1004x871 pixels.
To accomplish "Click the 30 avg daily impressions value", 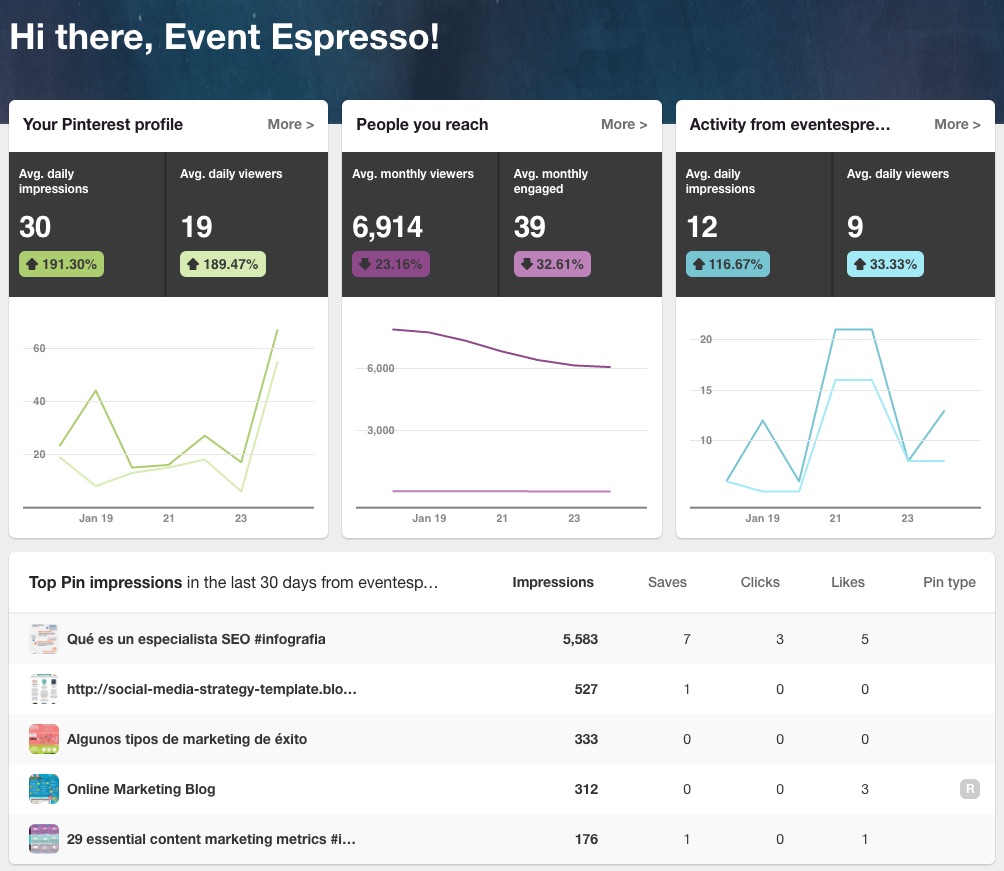I will tap(35, 227).
